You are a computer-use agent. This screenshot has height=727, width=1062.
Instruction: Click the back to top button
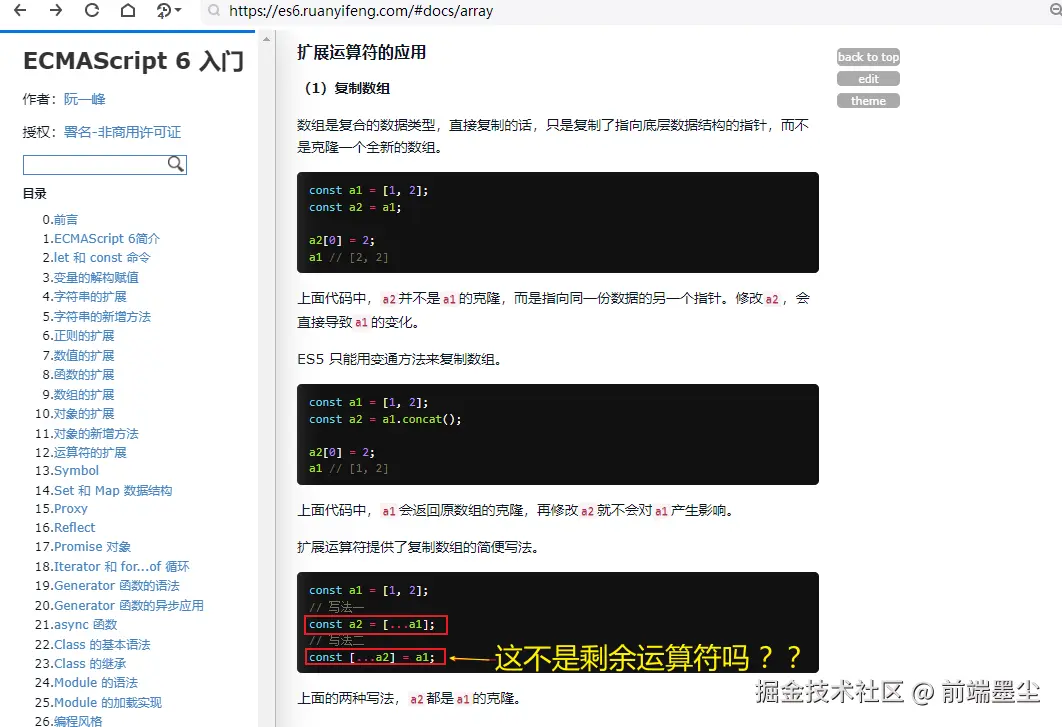tap(867, 57)
